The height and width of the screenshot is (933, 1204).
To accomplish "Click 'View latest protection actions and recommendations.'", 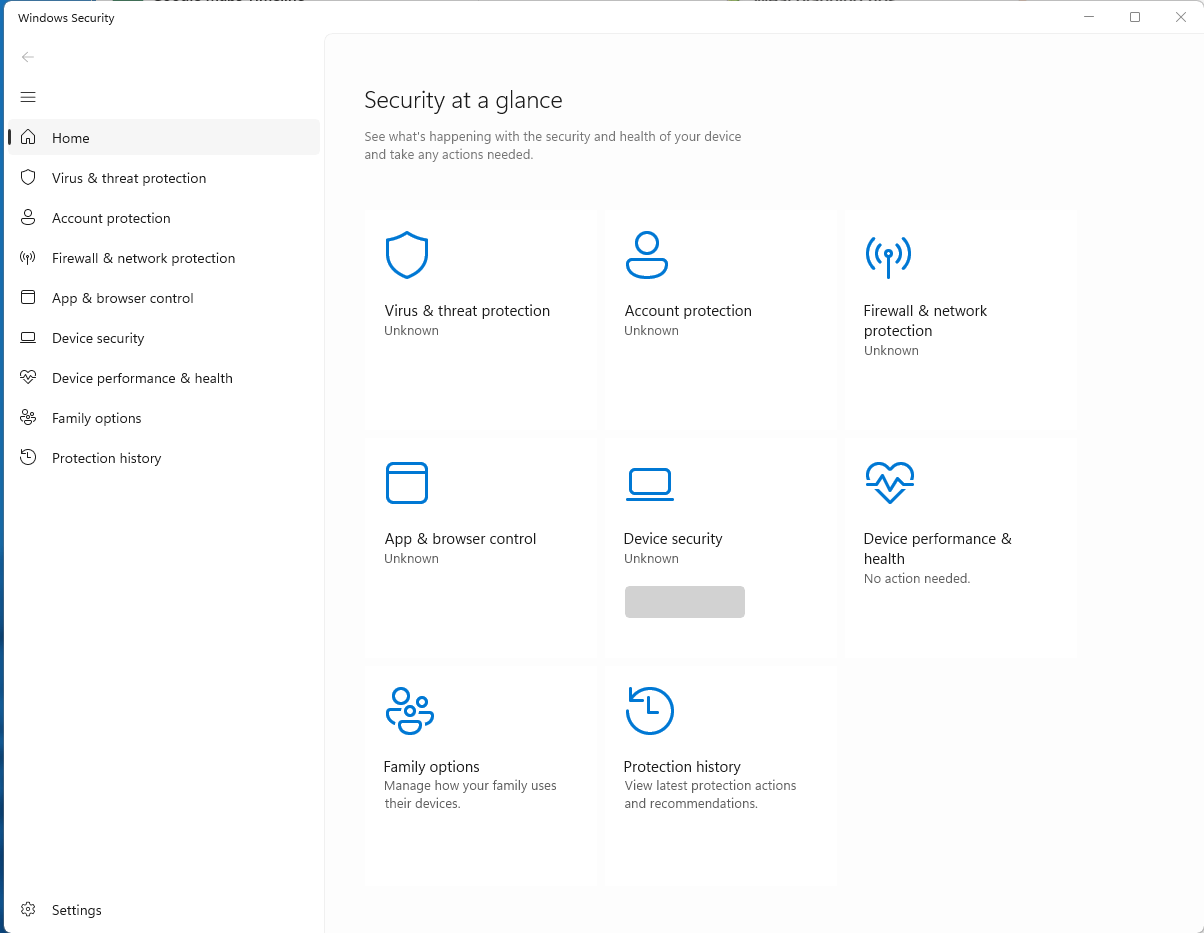I will tap(710, 794).
